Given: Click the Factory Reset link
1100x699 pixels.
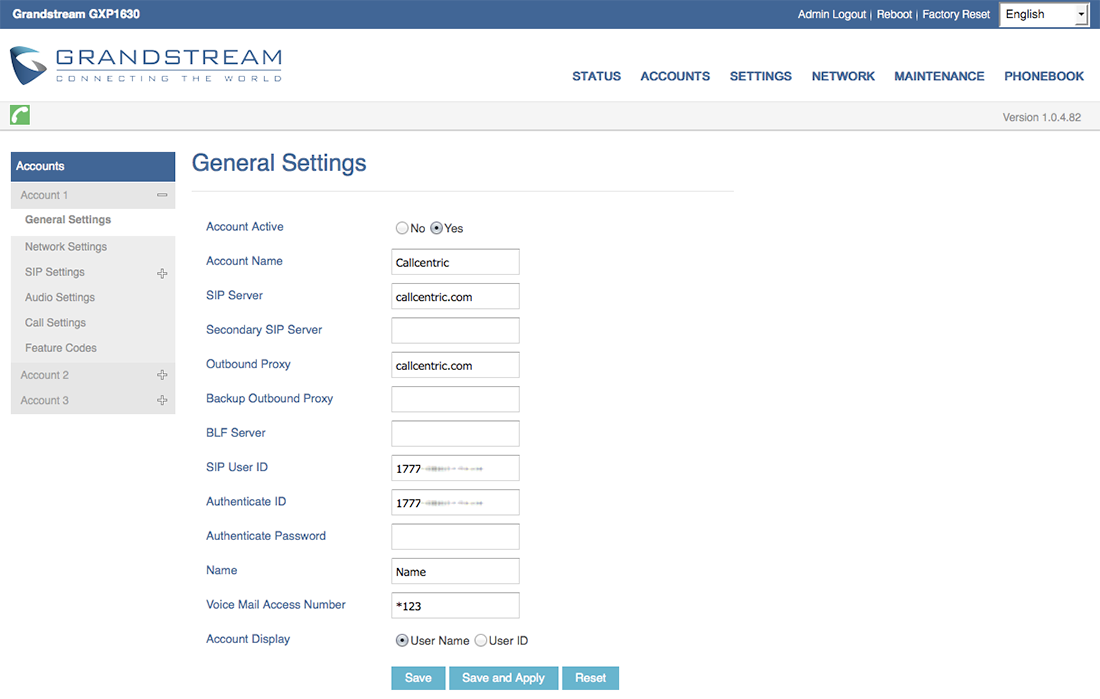Looking at the screenshot, I should [956, 14].
